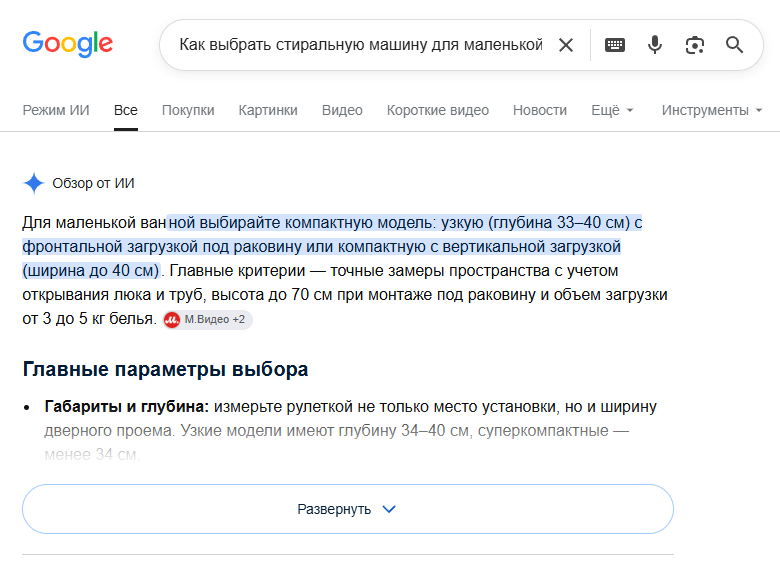The image size is (780, 567).
Task: Click inside the search query field
Action: pyautogui.click(x=361, y=45)
